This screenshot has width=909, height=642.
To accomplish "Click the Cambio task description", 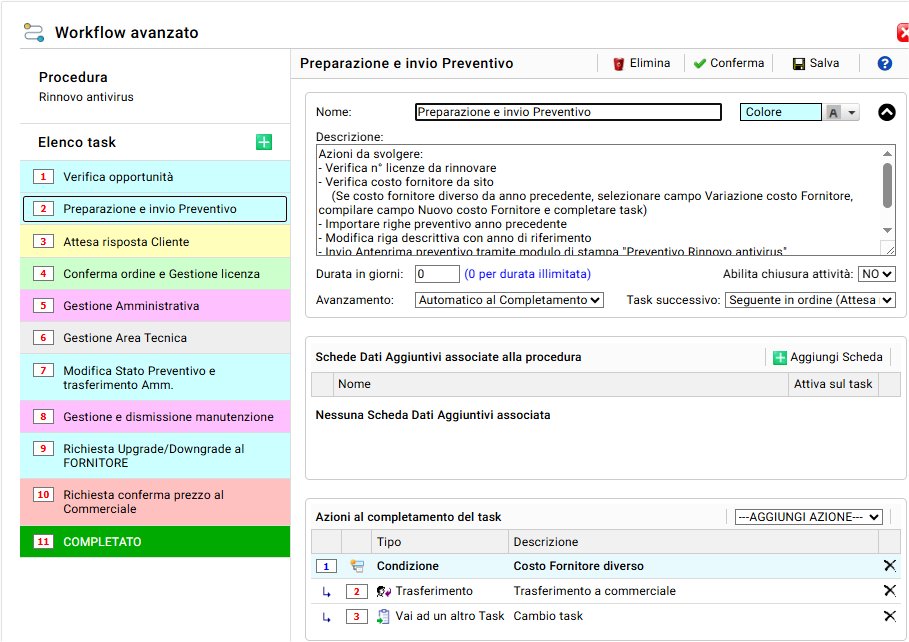I will [548, 616].
